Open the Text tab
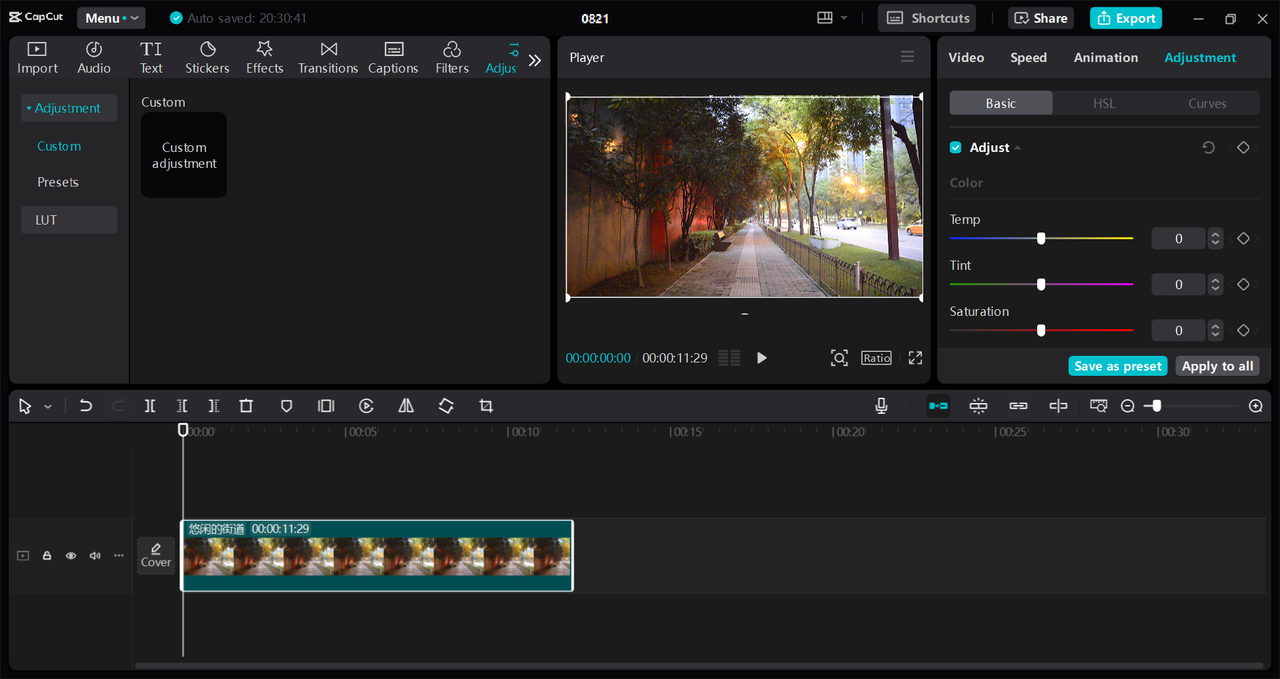Image resolution: width=1280 pixels, height=679 pixels. [151, 58]
